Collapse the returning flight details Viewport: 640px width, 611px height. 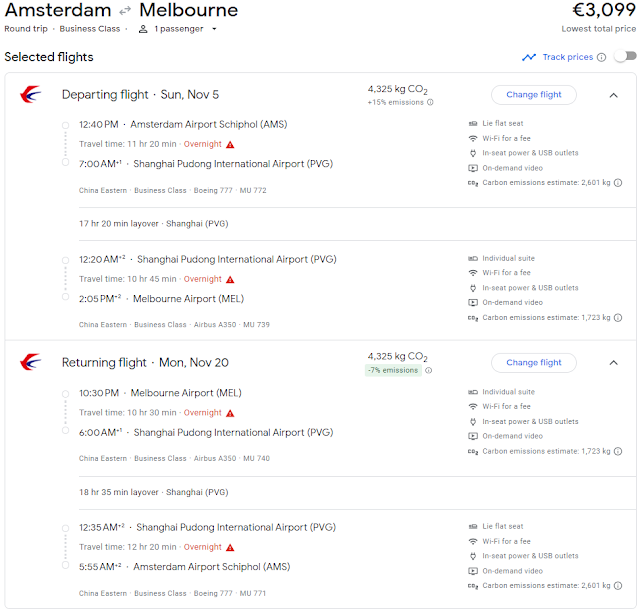pyautogui.click(x=613, y=363)
